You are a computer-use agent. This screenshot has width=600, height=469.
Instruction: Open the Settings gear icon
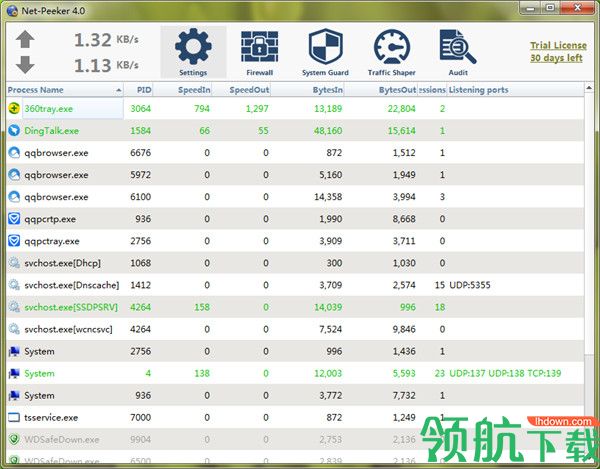(193, 47)
